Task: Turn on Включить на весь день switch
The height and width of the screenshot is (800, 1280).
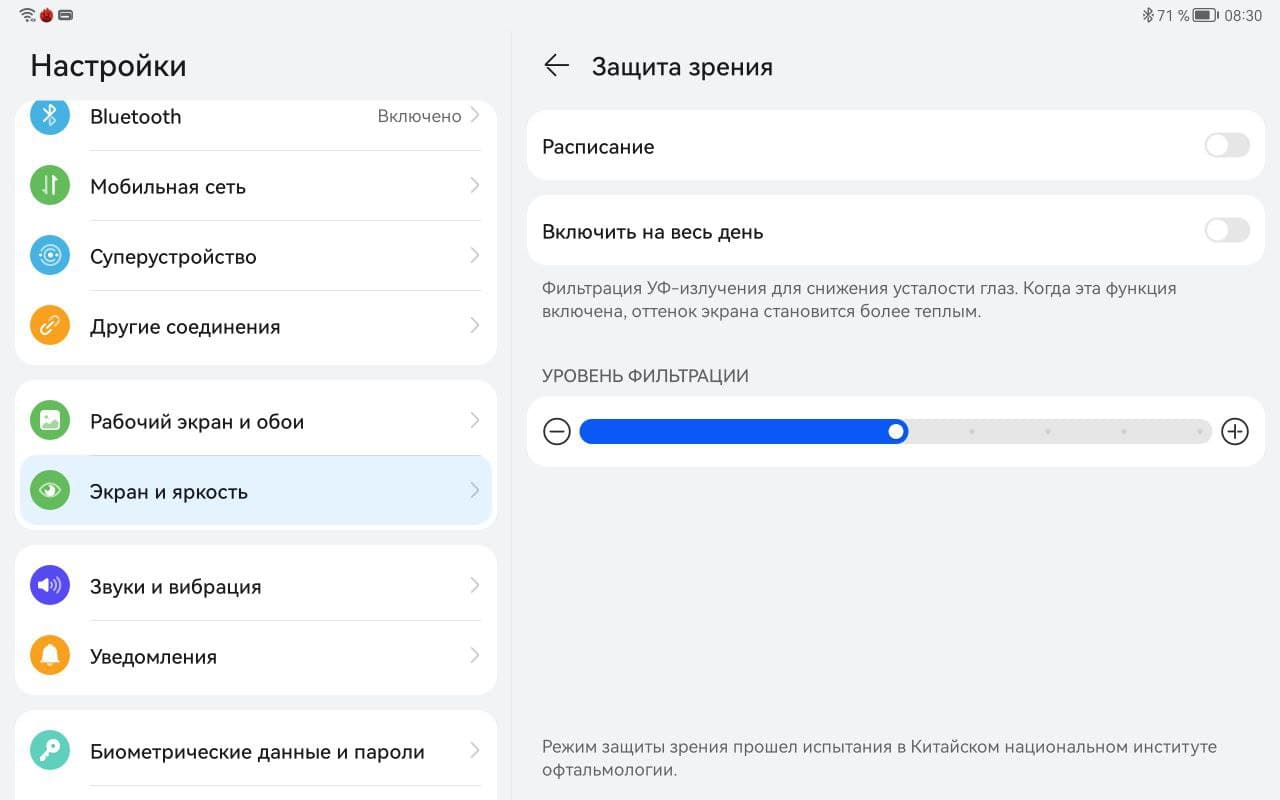Action: (1227, 231)
